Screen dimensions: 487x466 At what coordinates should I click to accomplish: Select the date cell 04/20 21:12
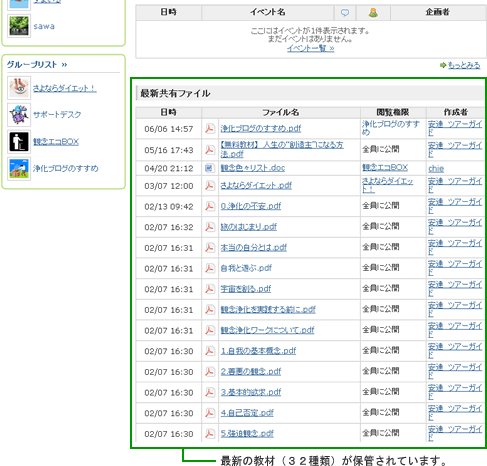tap(169, 168)
